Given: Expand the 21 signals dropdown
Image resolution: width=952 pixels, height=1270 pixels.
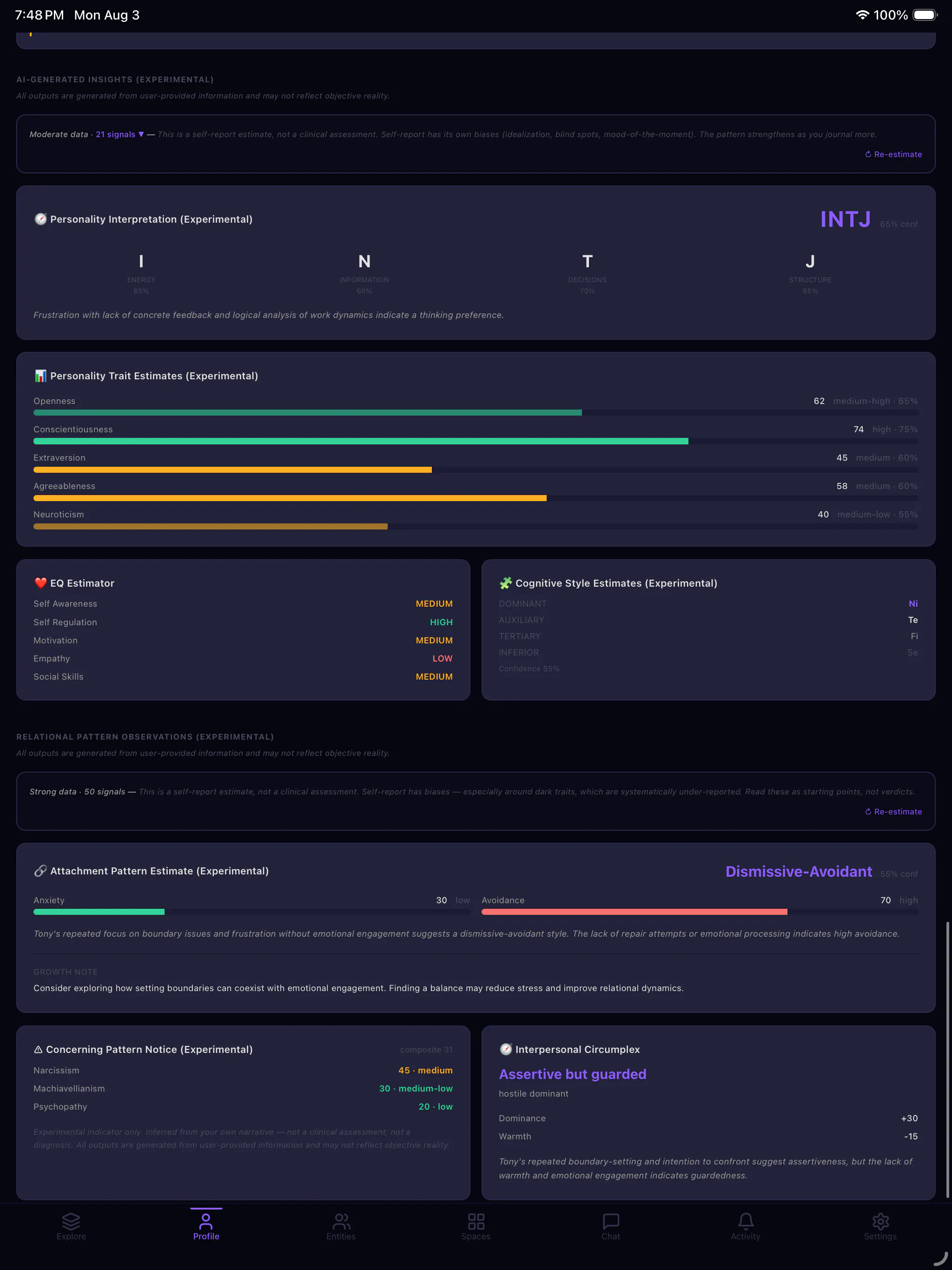Looking at the screenshot, I should (120, 134).
